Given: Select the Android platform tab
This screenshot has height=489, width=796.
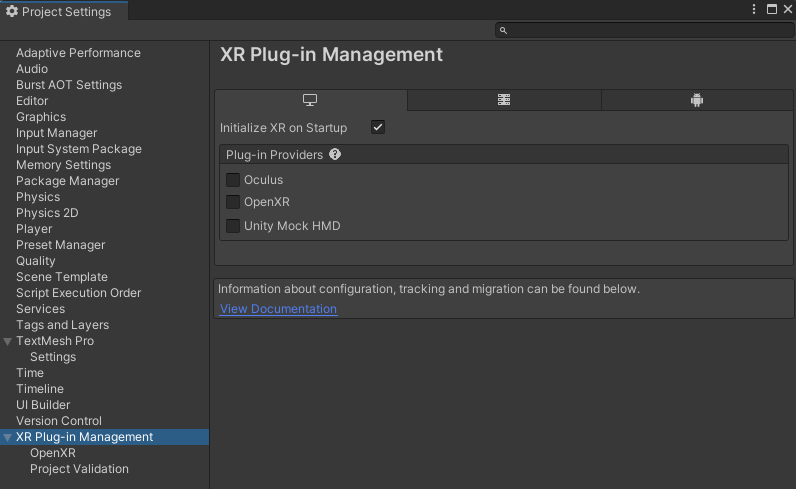Looking at the screenshot, I should pos(697,100).
